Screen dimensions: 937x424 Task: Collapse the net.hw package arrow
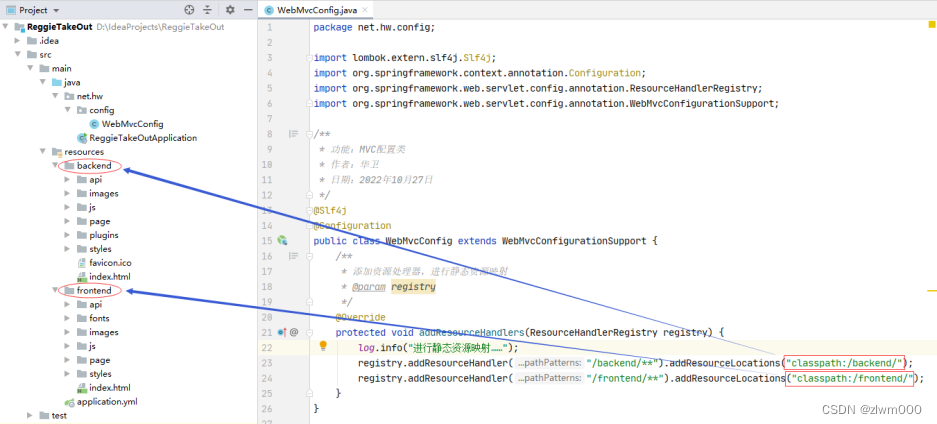click(x=56, y=96)
